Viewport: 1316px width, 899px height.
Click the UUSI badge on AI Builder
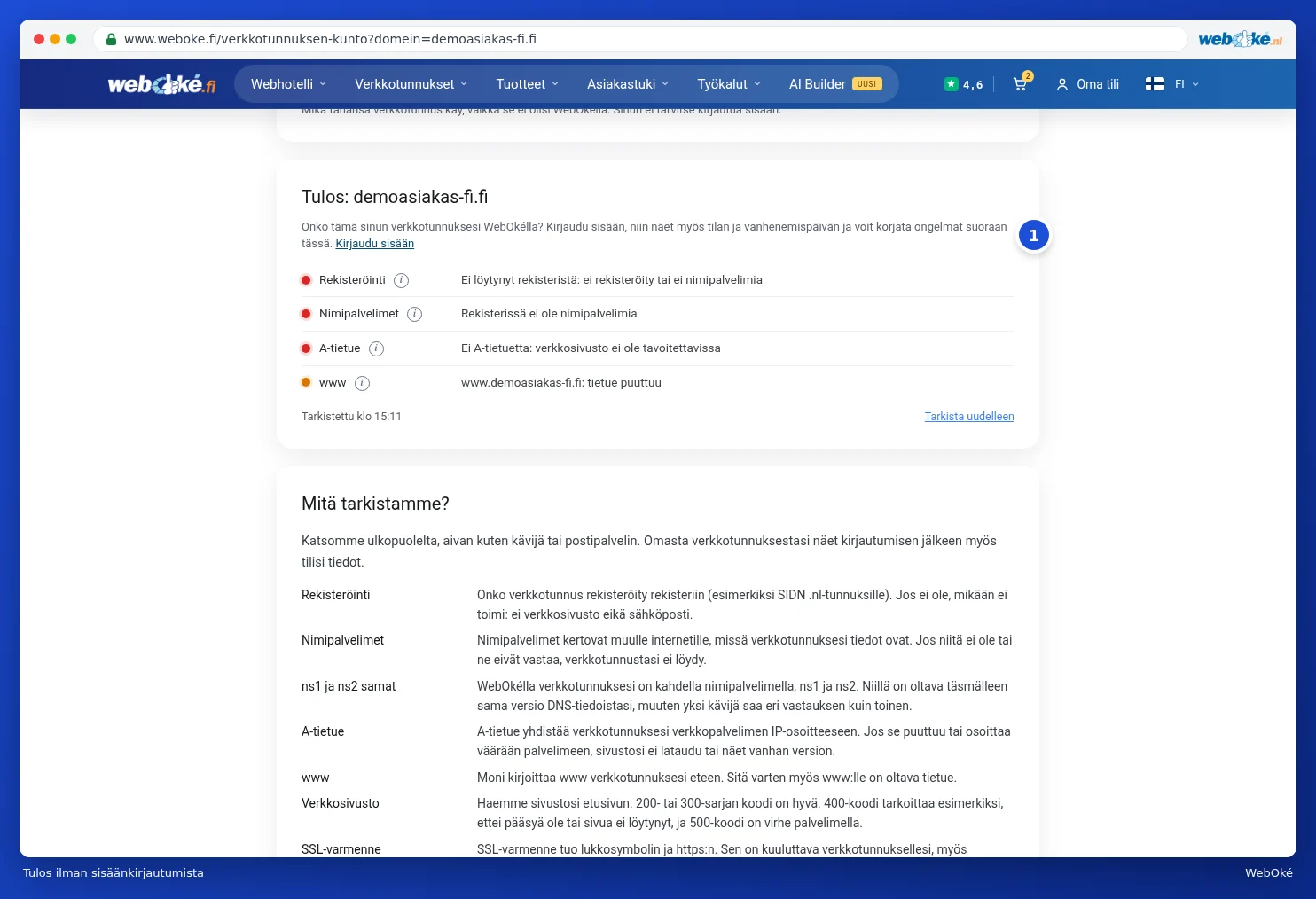click(x=867, y=84)
